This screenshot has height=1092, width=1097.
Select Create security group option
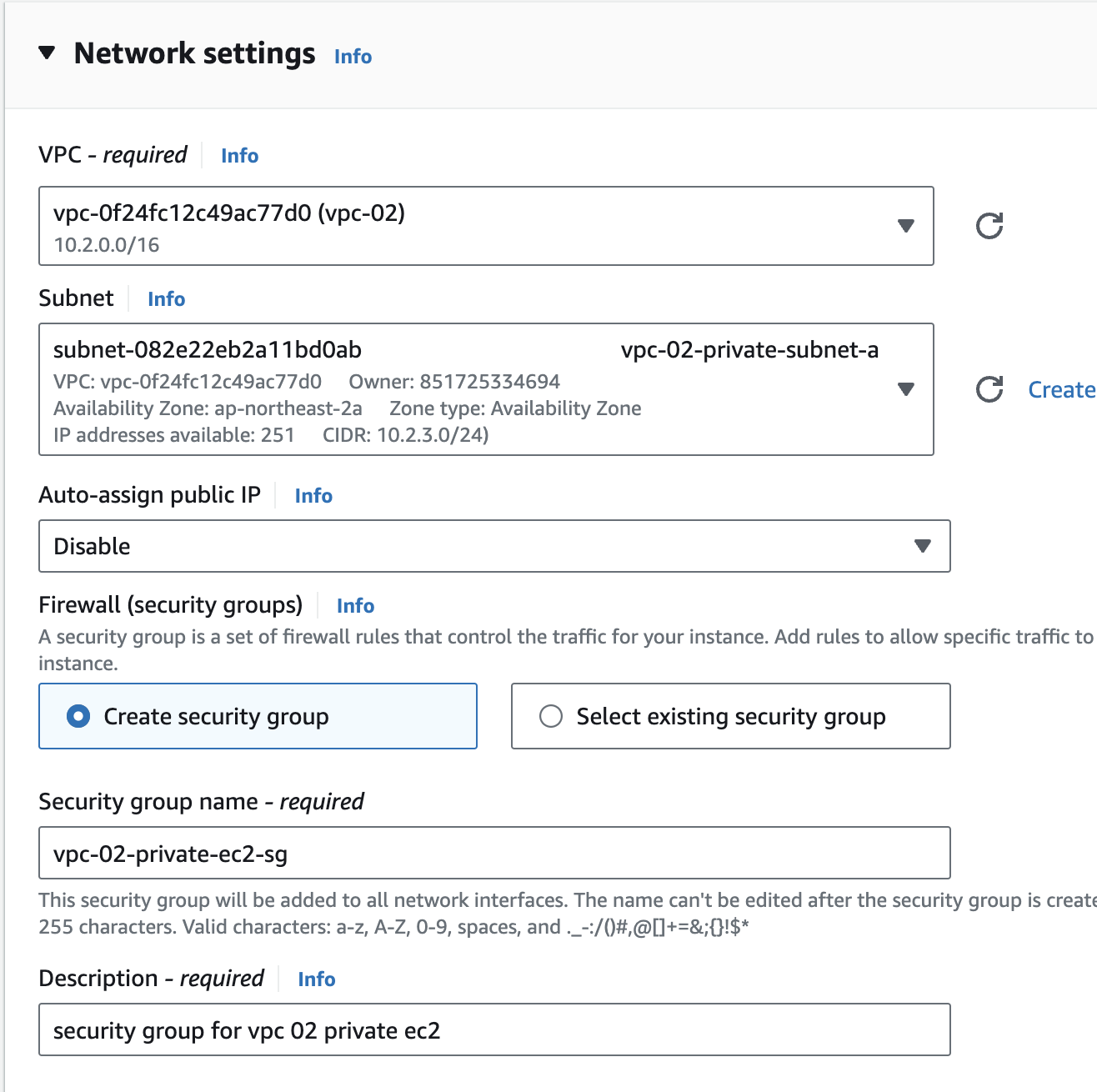tap(79, 716)
